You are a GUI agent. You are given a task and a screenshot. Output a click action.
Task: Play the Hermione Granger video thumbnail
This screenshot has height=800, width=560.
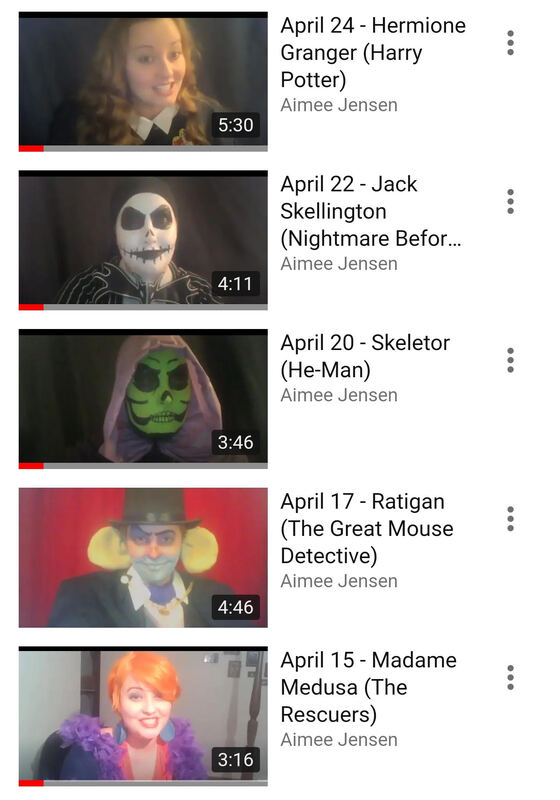(x=143, y=82)
